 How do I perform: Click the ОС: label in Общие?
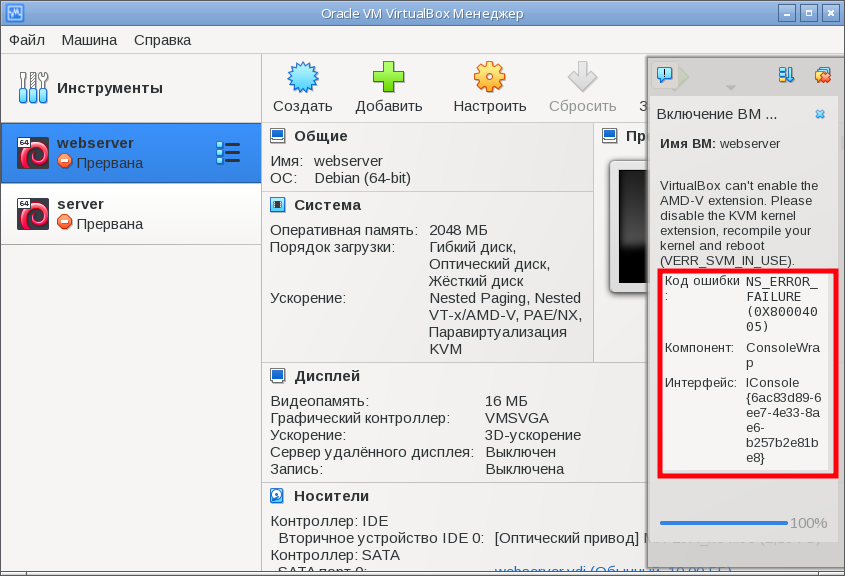pyautogui.click(x=283, y=178)
